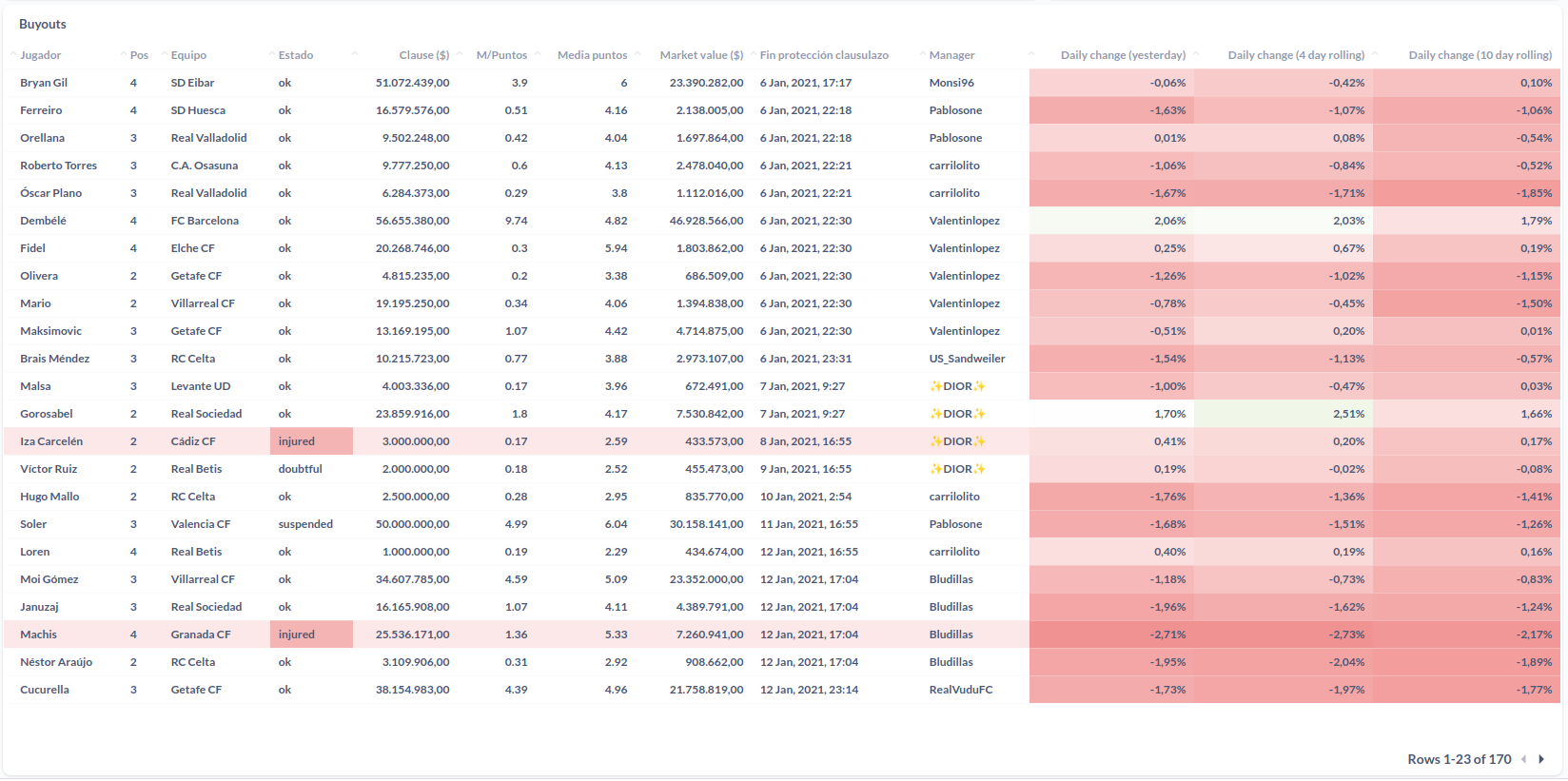Click team cell Cádiz CF
Viewport: 1568px width, 781px height.
point(193,441)
